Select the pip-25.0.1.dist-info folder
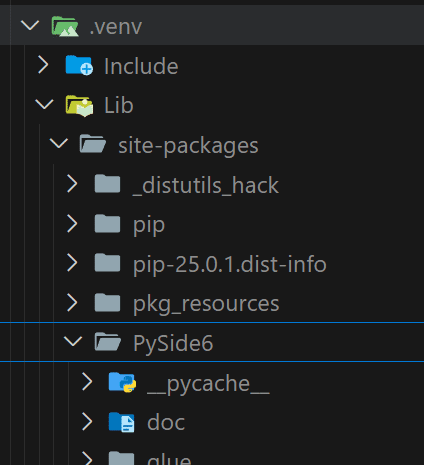Screen dimensions: 424x465 (212, 263)
